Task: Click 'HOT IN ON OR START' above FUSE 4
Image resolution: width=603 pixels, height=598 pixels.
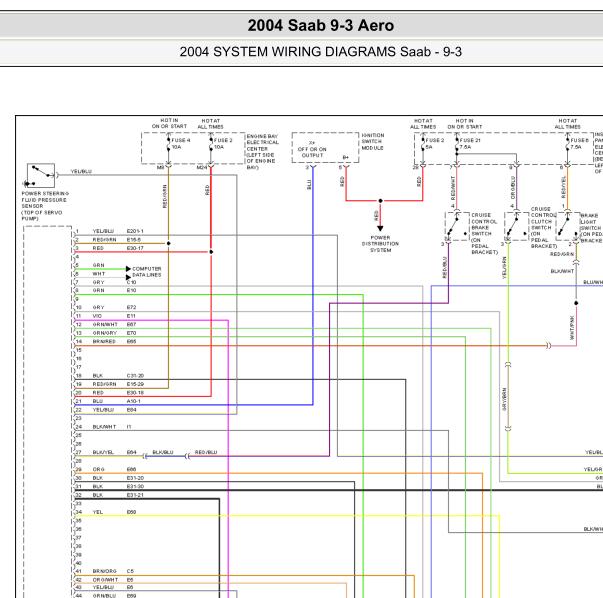Action: pyautogui.click(x=169, y=123)
